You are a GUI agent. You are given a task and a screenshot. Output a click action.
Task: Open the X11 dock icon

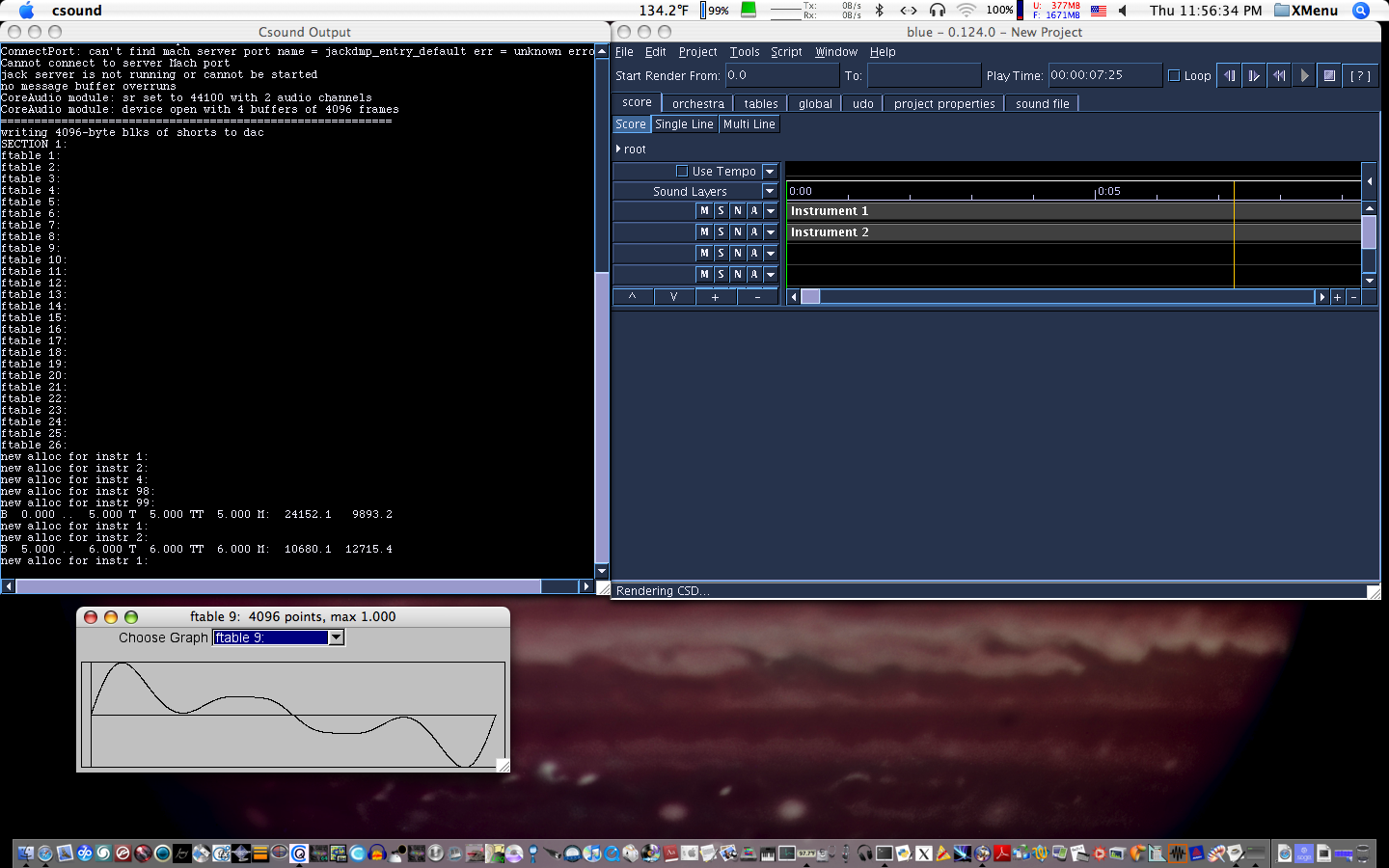[x=924, y=853]
